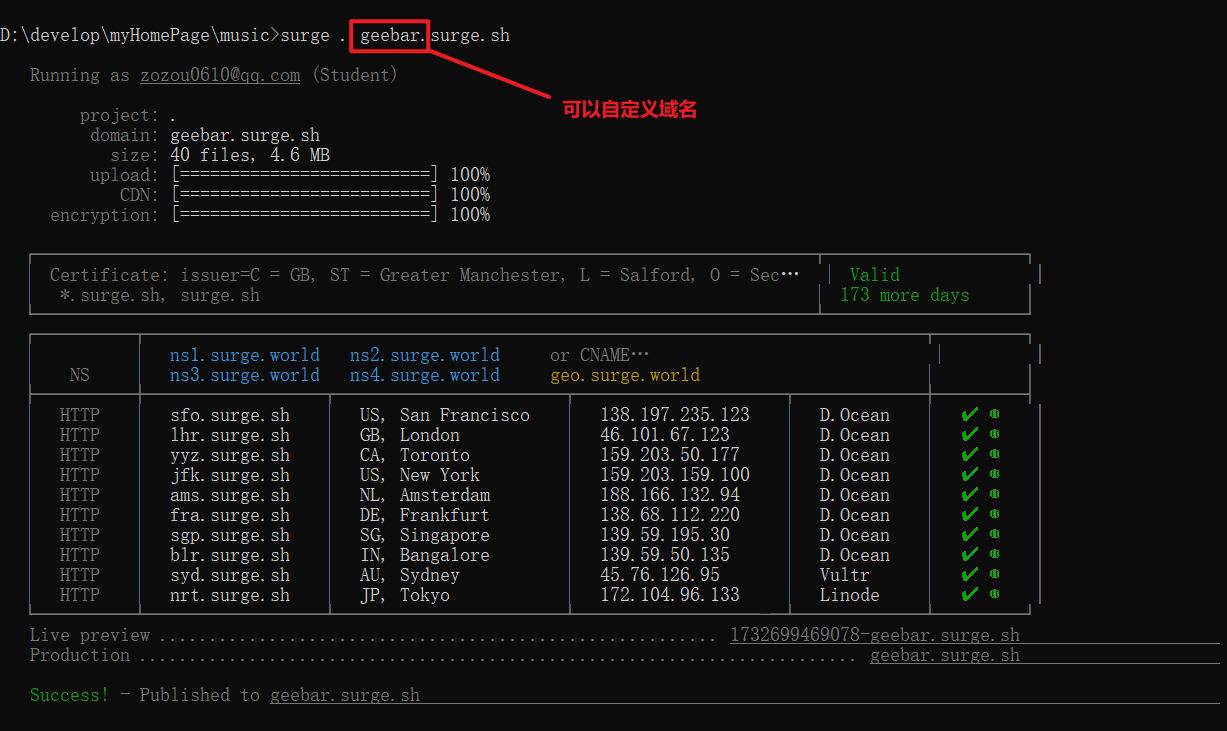The width and height of the screenshot is (1227, 731).
Task: Click the sgp.surge.sh host entry
Action: (230, 535)
